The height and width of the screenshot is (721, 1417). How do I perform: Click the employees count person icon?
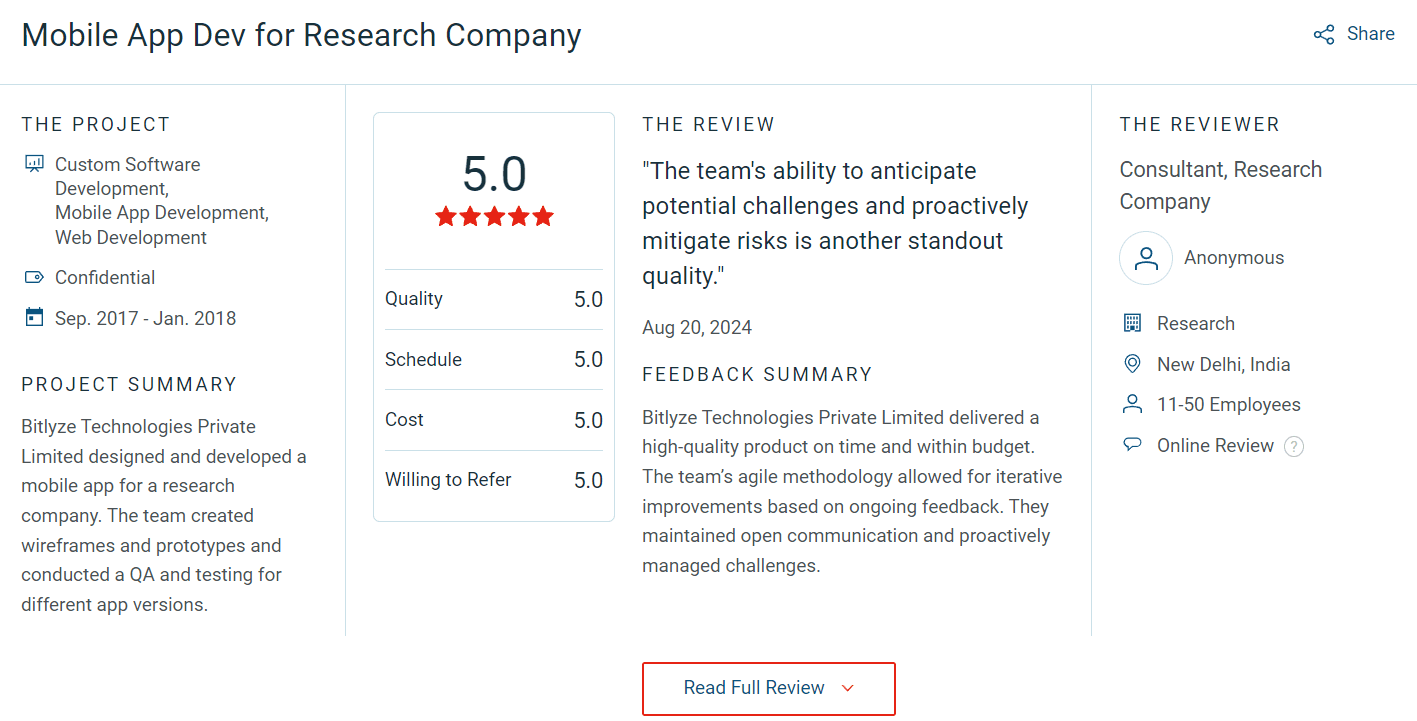click(1132, 404)
